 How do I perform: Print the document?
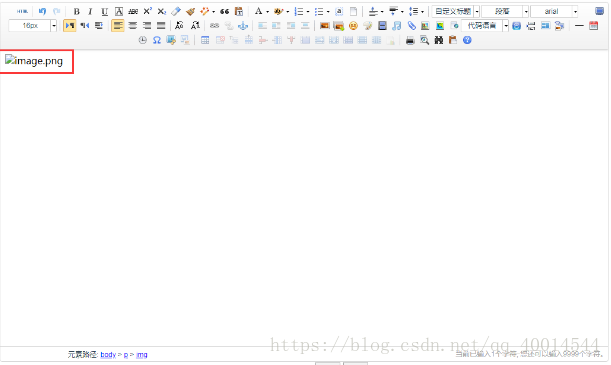click(410, 40)
